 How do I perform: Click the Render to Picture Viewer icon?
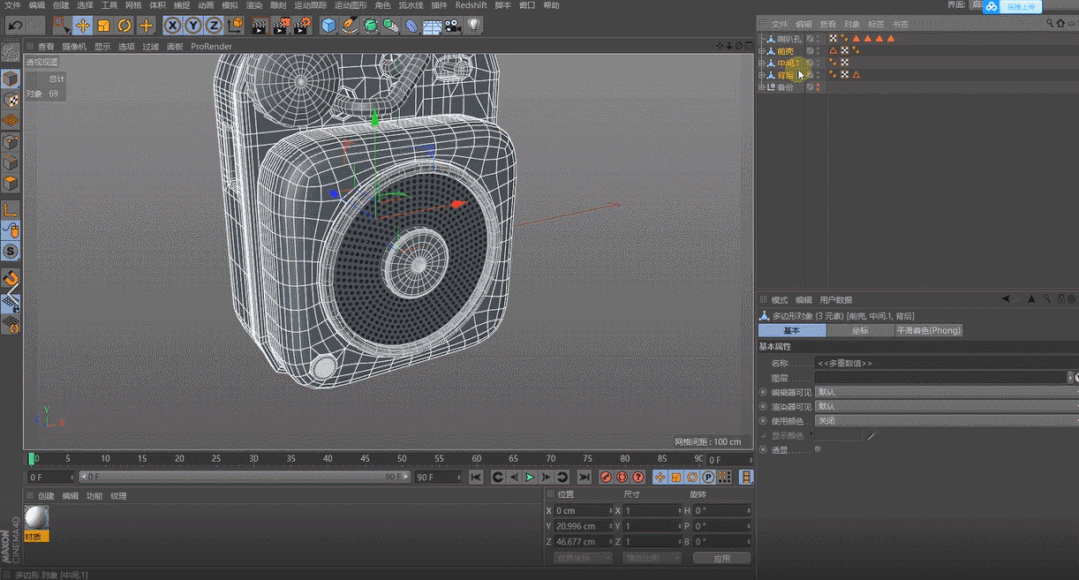[x=281, y=25]
